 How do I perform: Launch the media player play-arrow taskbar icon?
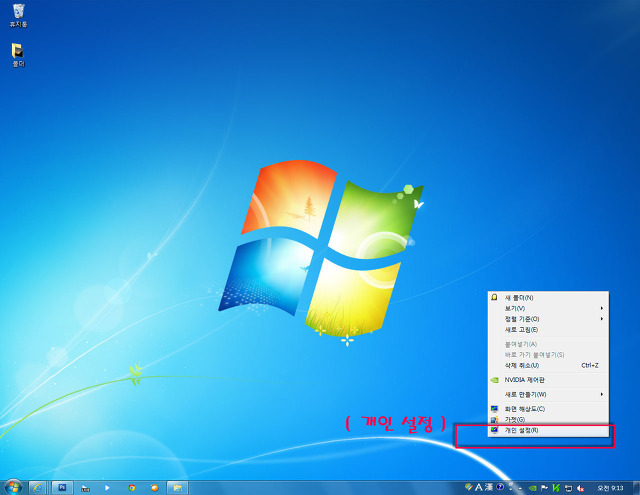(107, 488)
